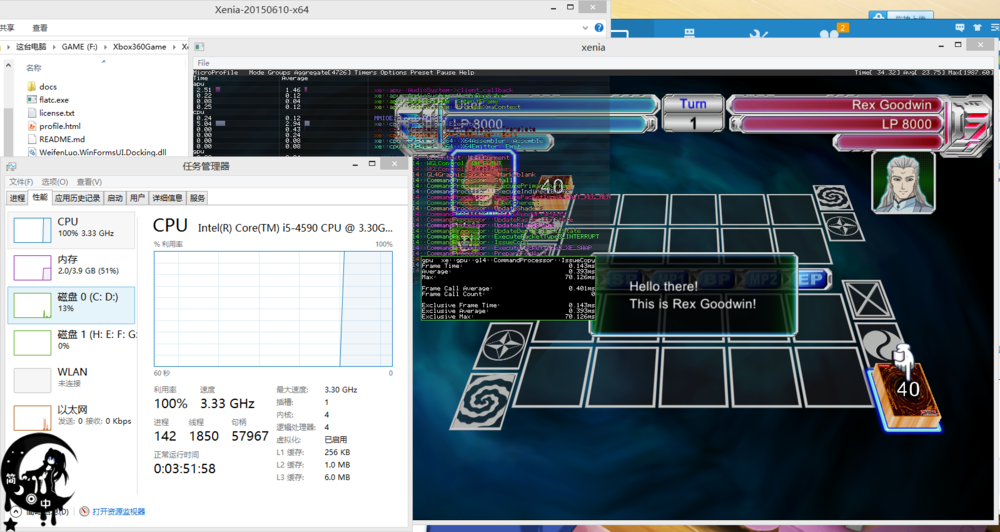The image size is (1000, 532).
Task: Select WeifenLuo.WinFormsUI.Docking.dll file
Action: coord(97,152)
